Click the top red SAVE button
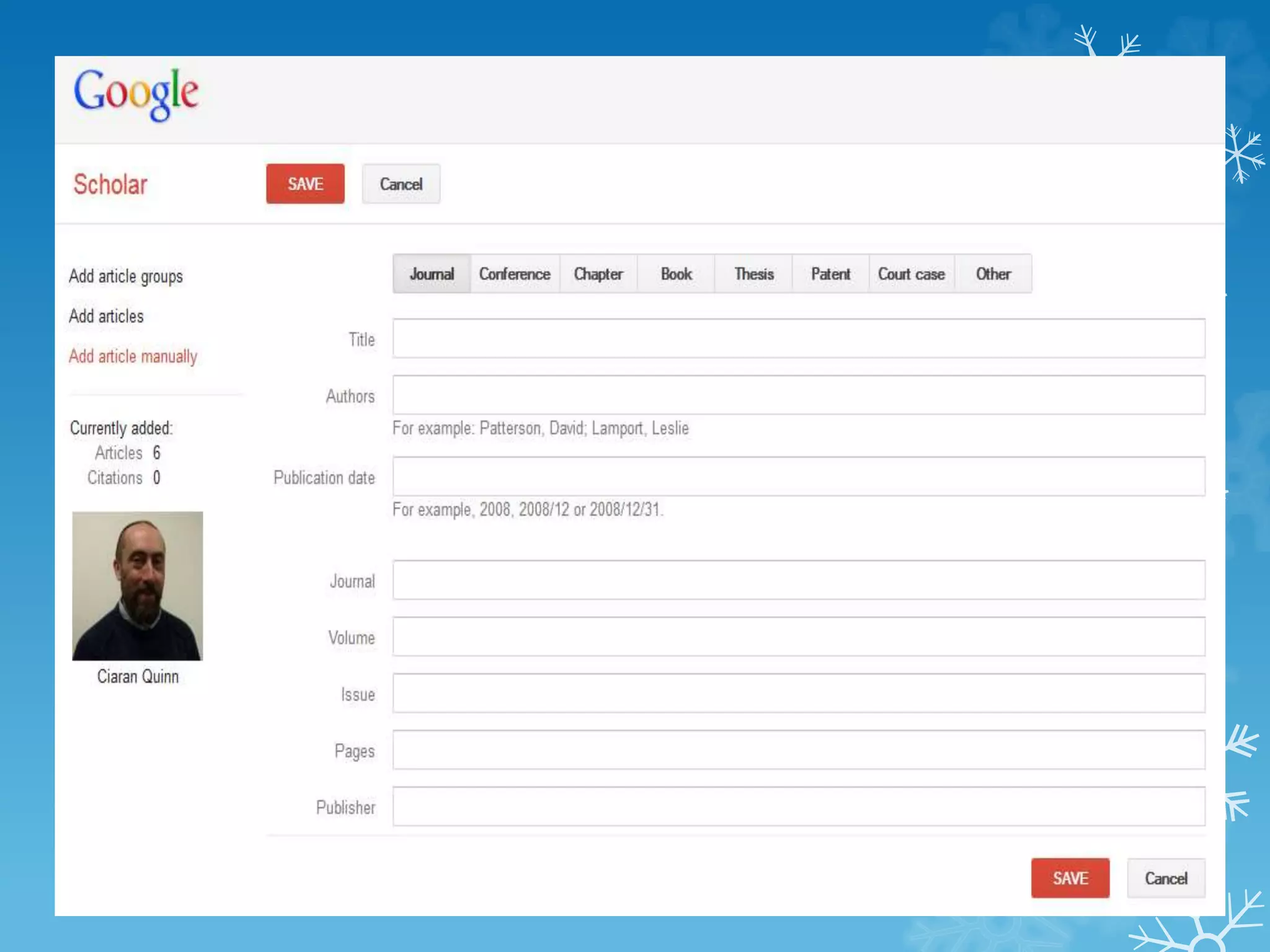Viewport: 1270px width, 952px height. (x=305, y=184)
